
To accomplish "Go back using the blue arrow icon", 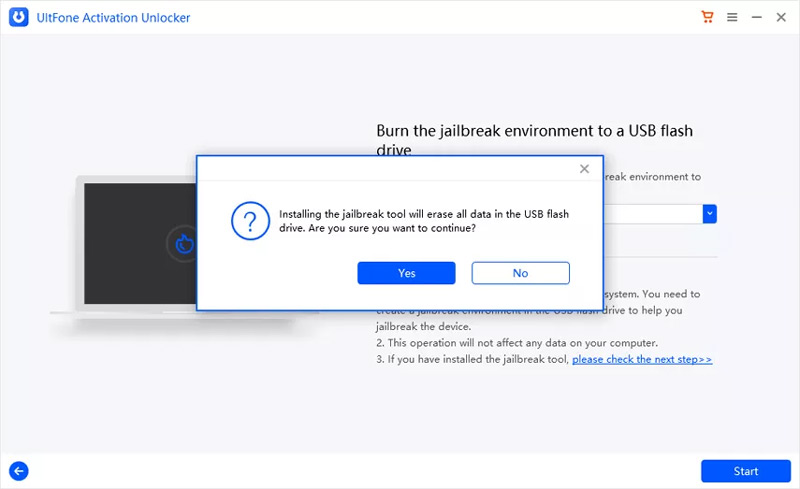I will 19,471.
